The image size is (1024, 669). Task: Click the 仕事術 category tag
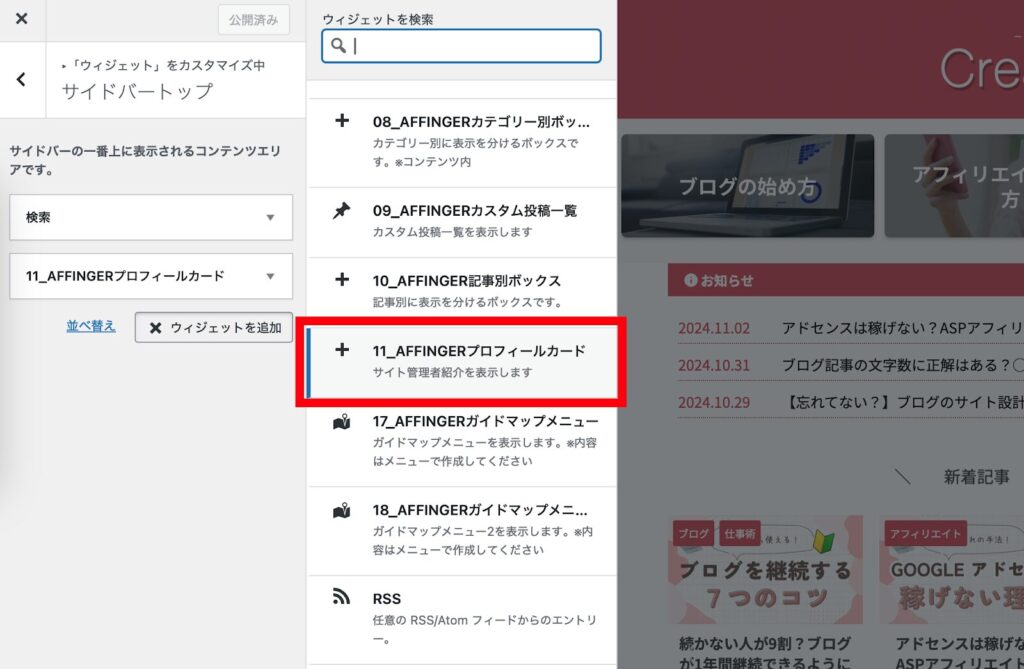739,534
